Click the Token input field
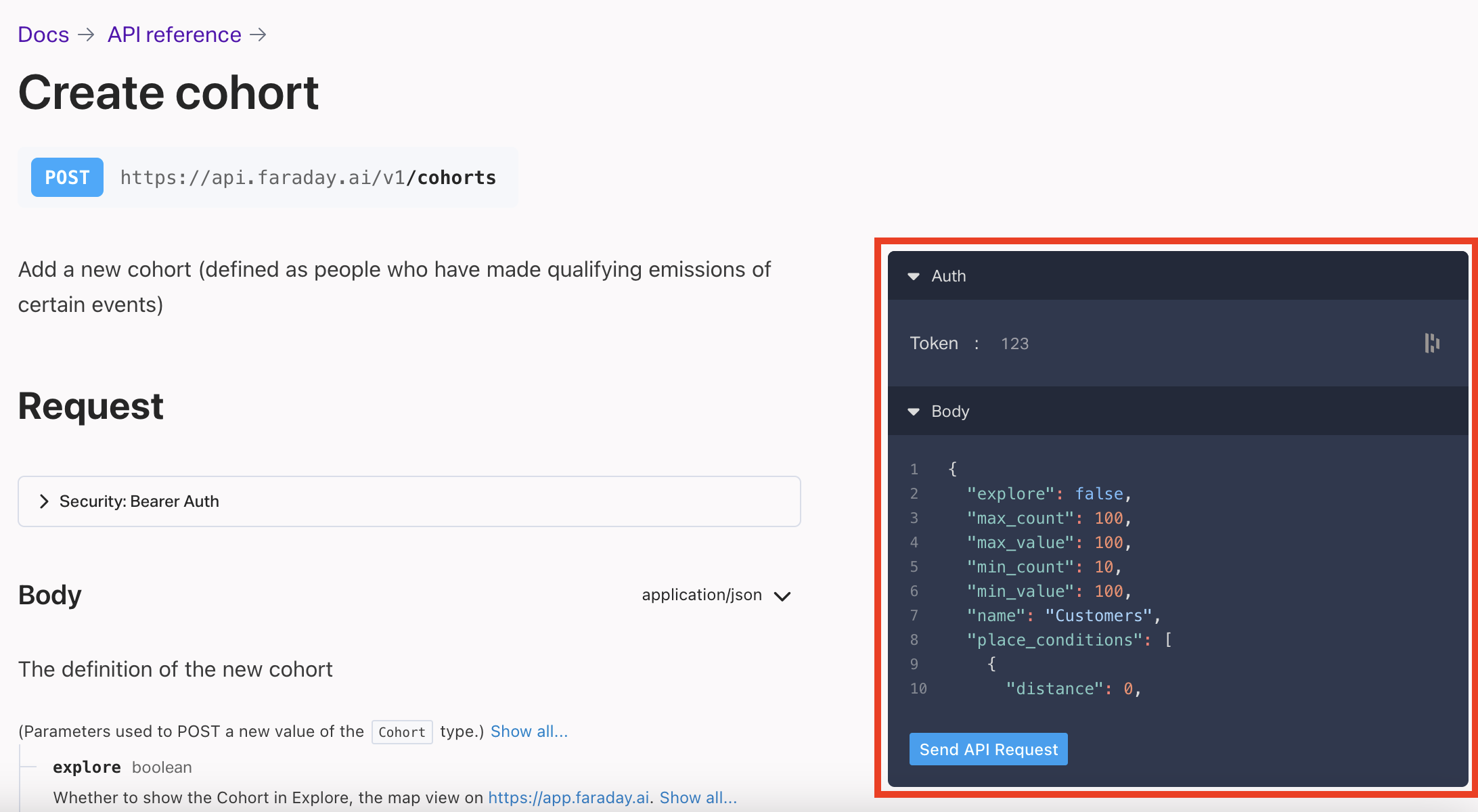 1191,344
